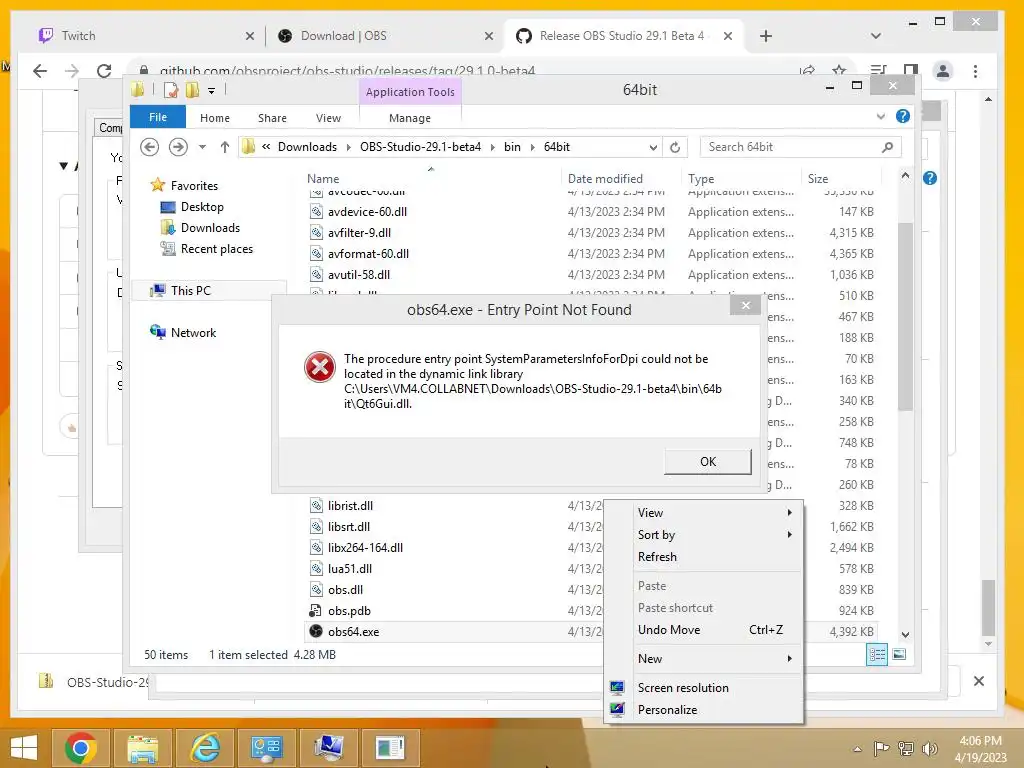Switch to Download | OBS browser tab
This screenshot has width=1024, height=768.
tap(385, 36)
